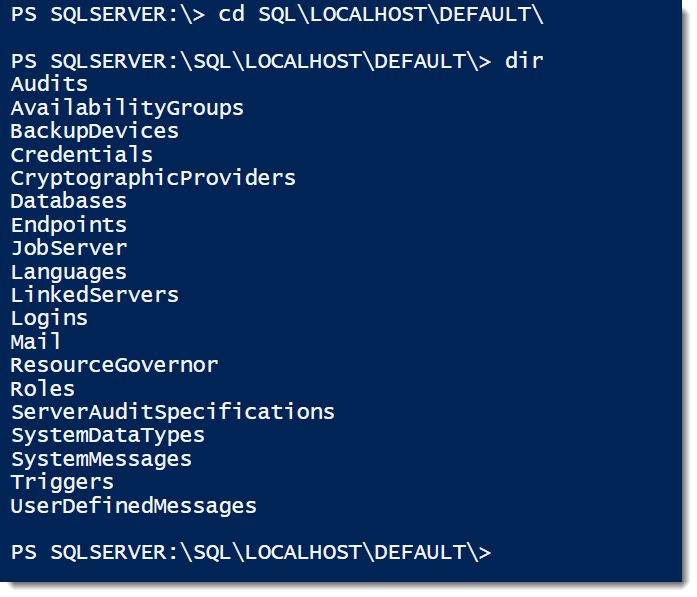Select the SystemDataTypes entry

[108, 436]
